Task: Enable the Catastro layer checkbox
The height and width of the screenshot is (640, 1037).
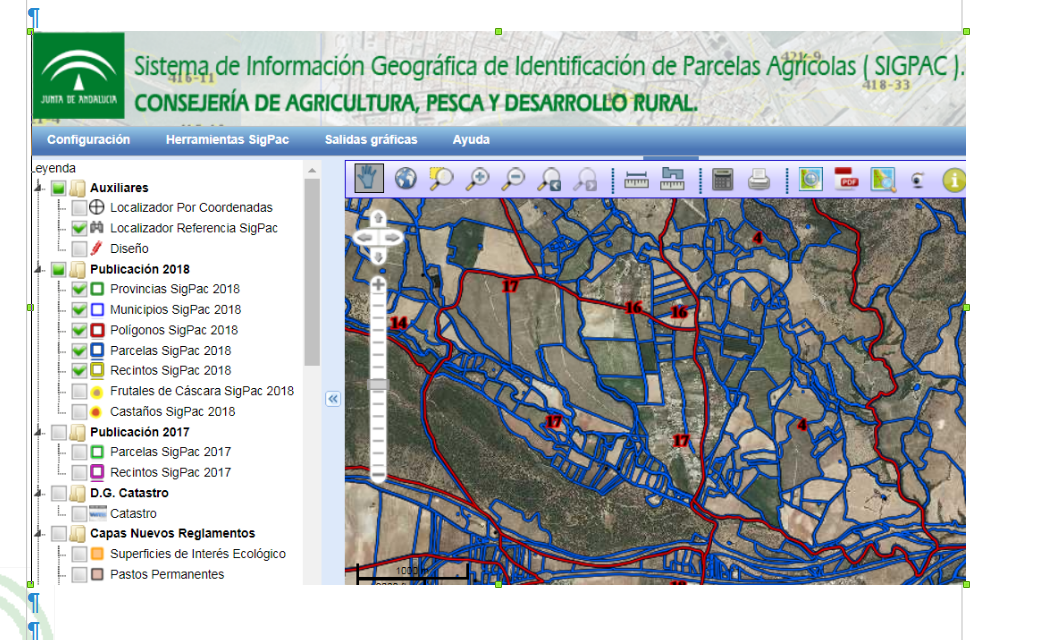Action: click(79, 513)
